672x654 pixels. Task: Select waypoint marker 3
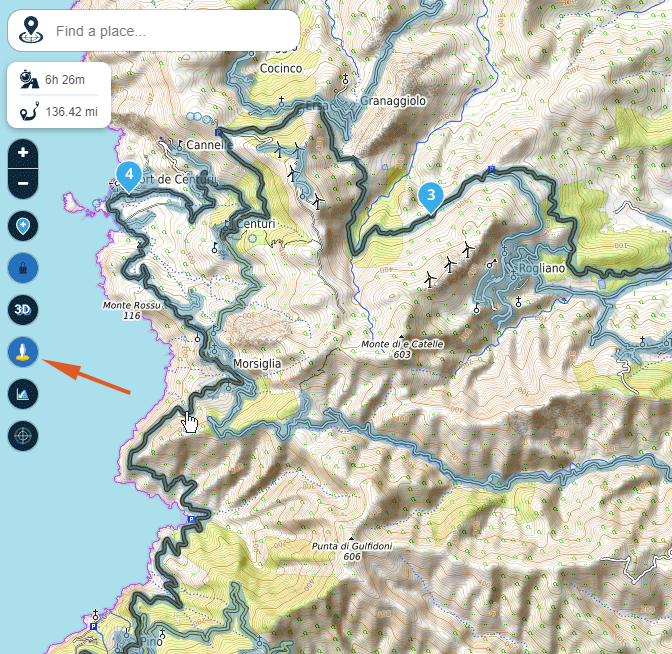point(430,195)
